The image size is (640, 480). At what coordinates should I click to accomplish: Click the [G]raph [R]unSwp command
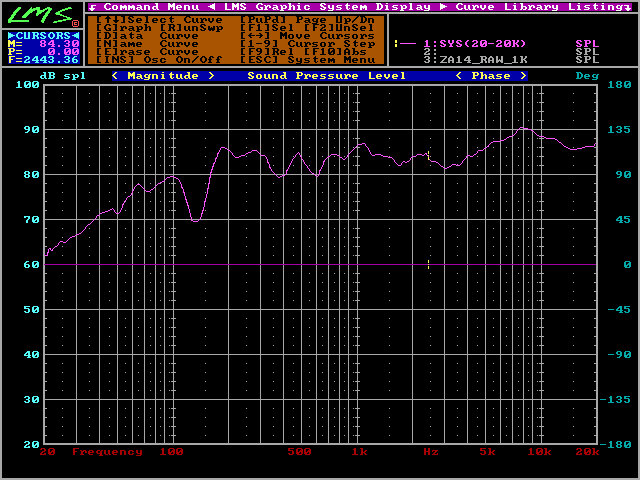coord(160,28)
